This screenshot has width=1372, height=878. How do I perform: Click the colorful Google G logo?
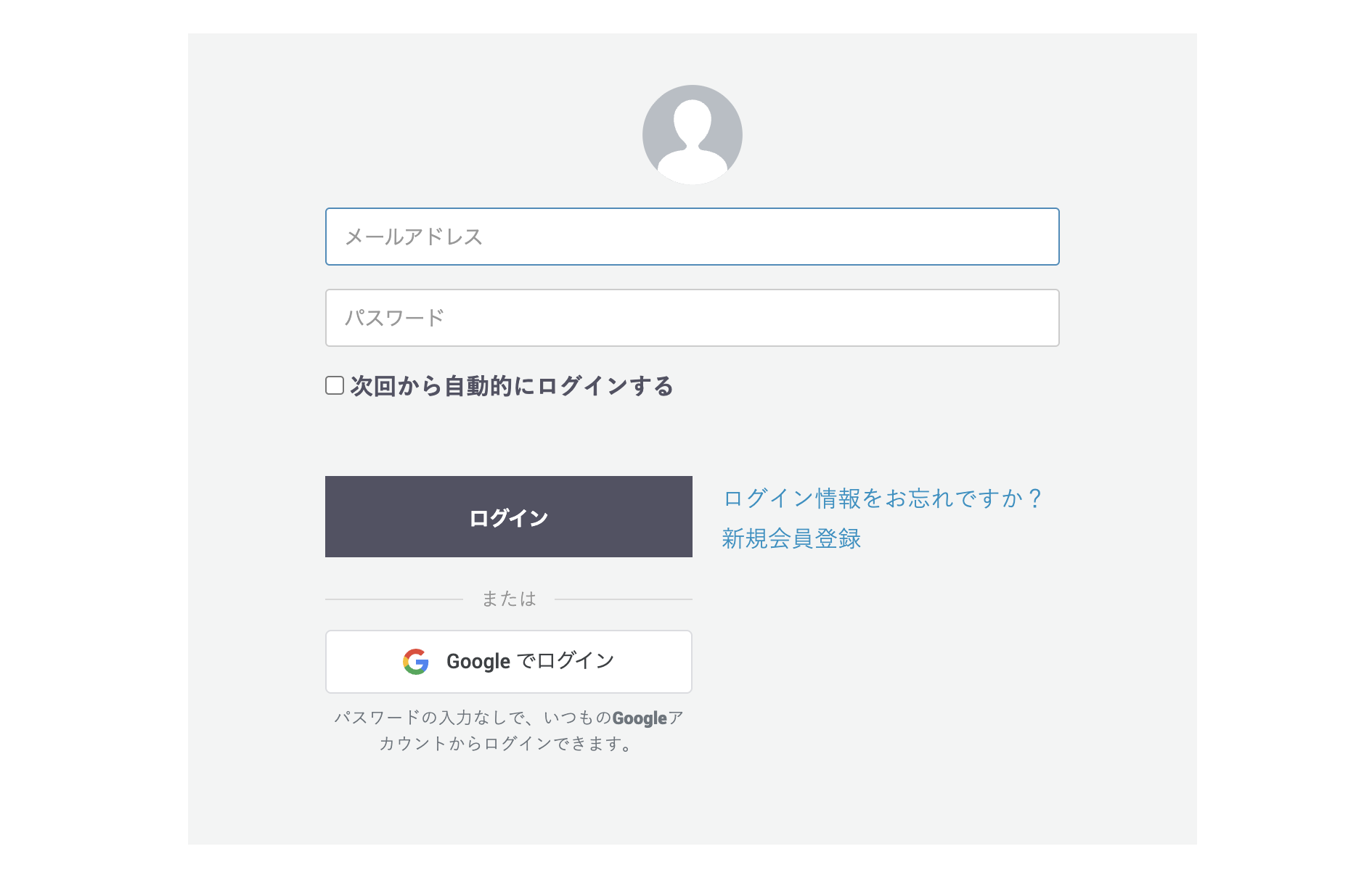pos(416,662)
